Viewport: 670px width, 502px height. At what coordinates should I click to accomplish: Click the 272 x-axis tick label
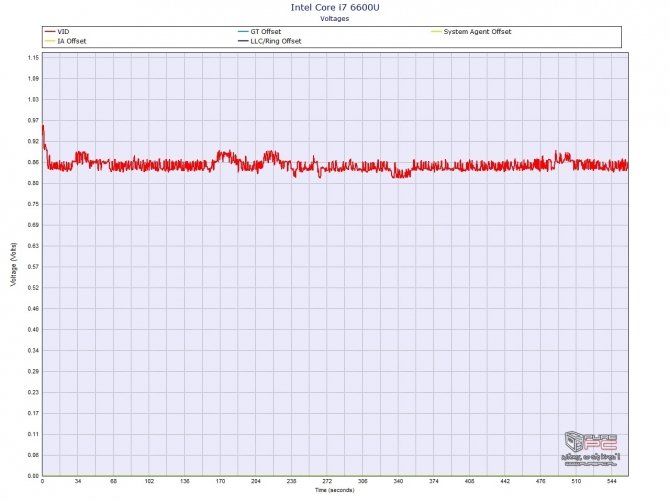point(327,481)
